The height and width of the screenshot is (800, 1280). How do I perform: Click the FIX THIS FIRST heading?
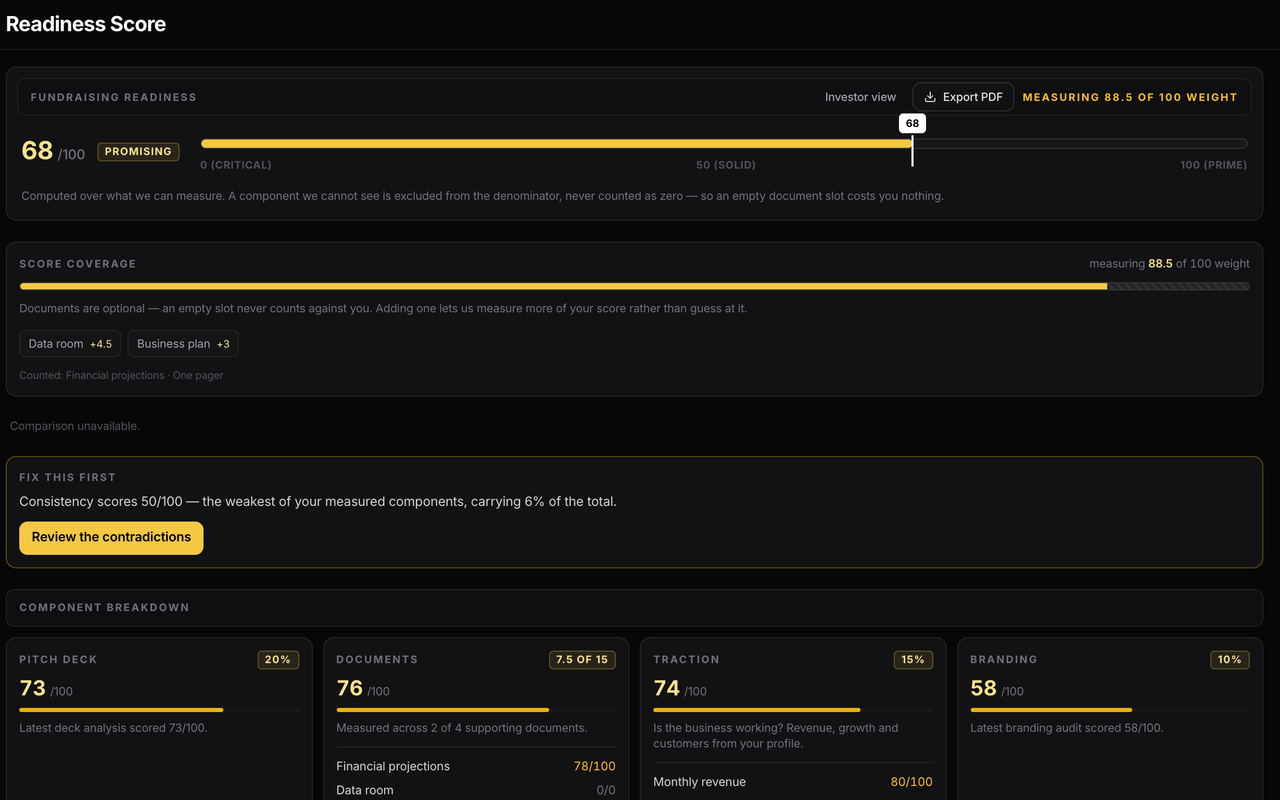[x=68, y=478]
